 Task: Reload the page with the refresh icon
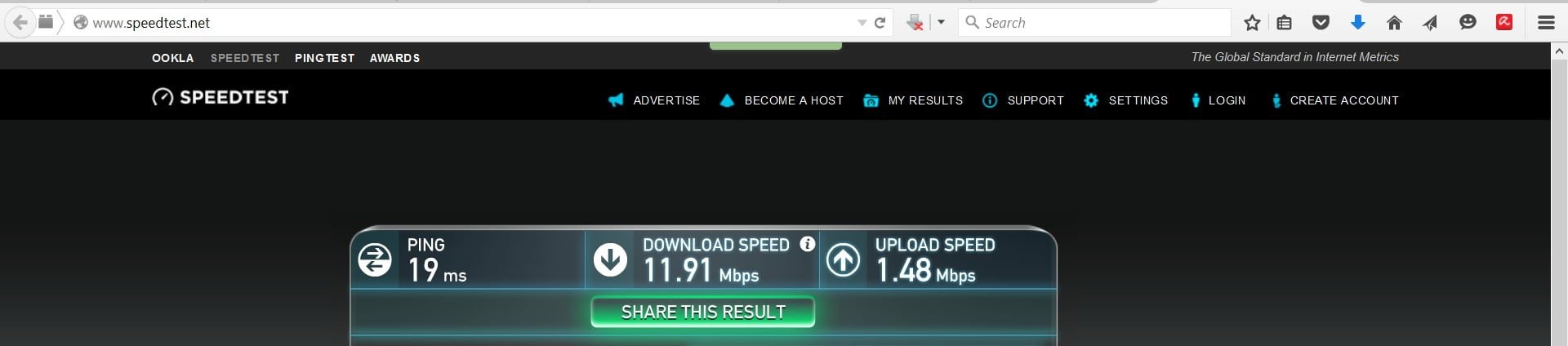tap(880, 23)
